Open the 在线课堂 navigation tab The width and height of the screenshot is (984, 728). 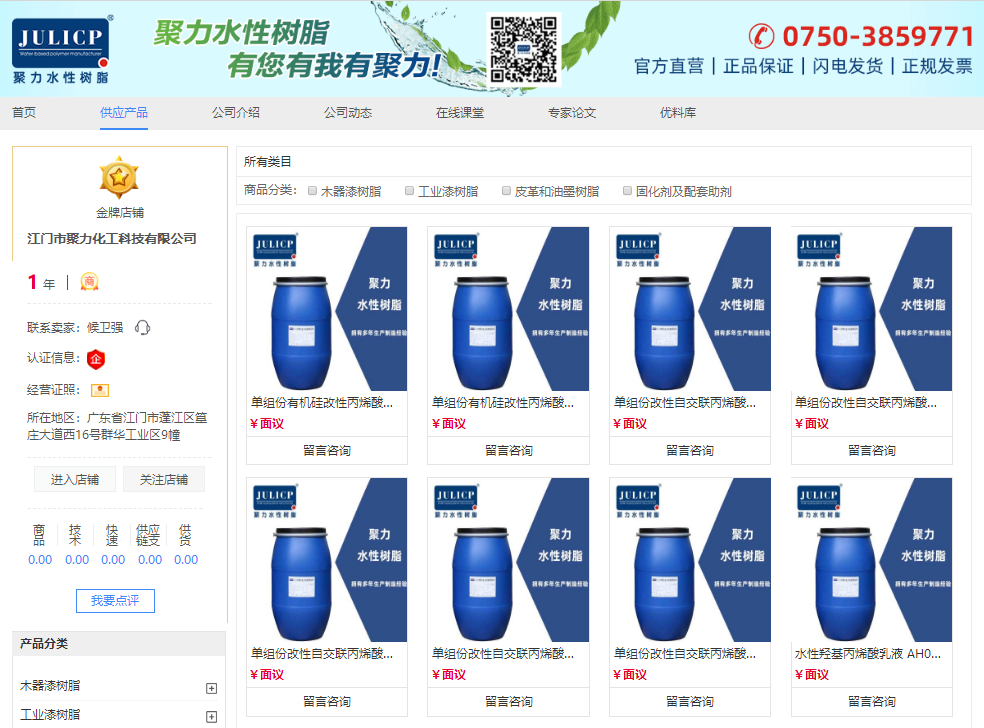460,113
